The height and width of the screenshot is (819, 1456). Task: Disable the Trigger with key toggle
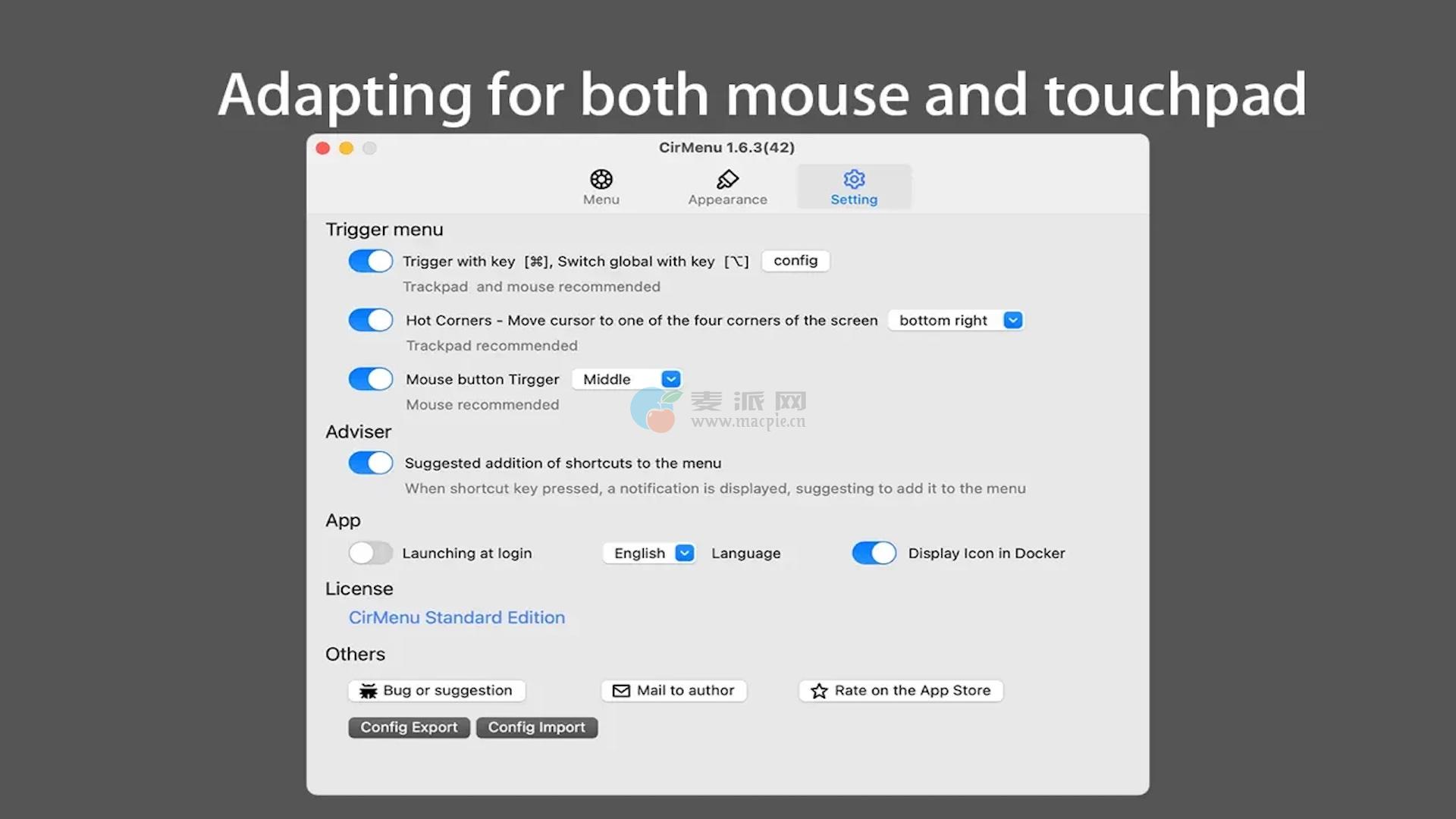tap(370, 261)
